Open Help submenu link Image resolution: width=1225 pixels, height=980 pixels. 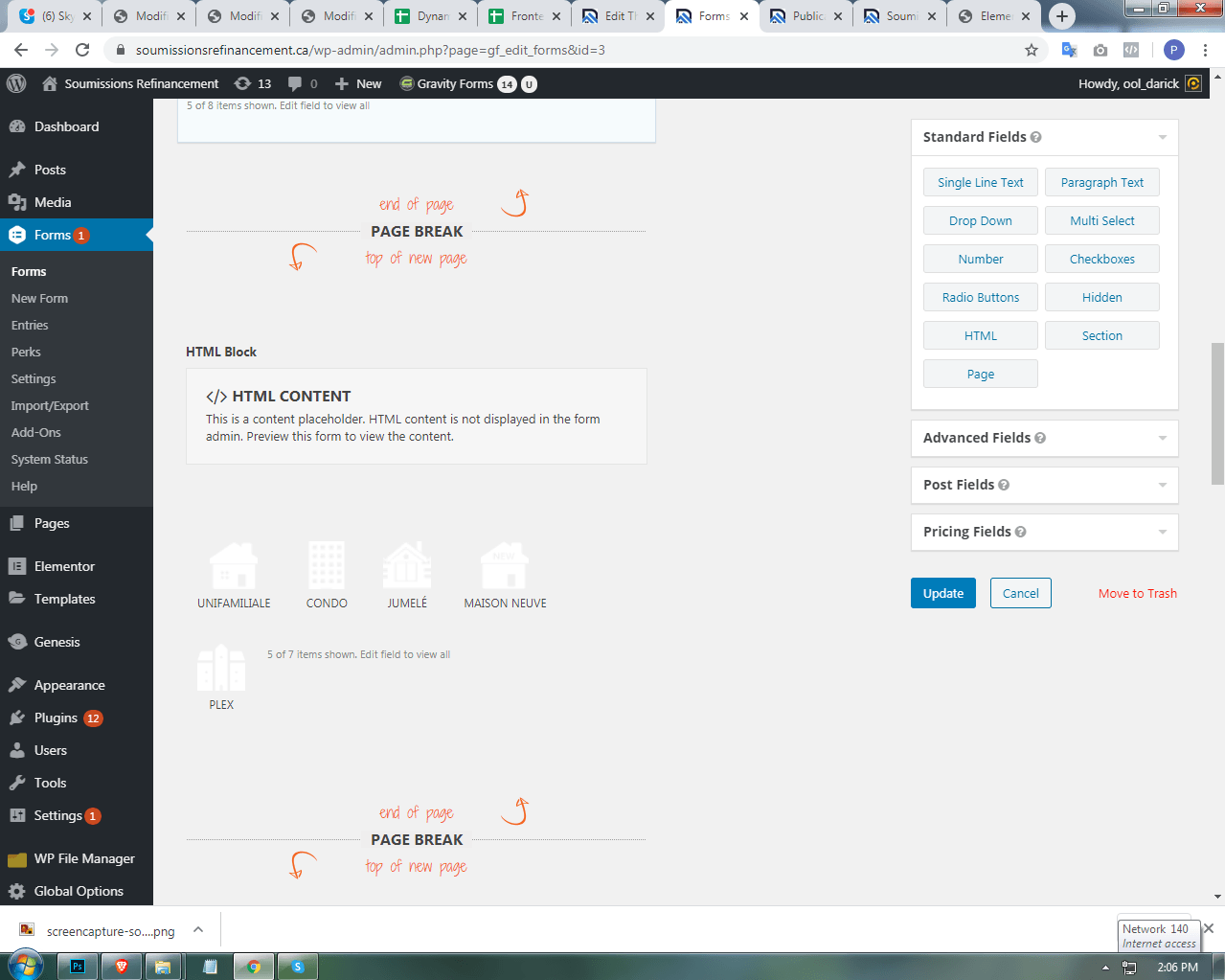24,486
